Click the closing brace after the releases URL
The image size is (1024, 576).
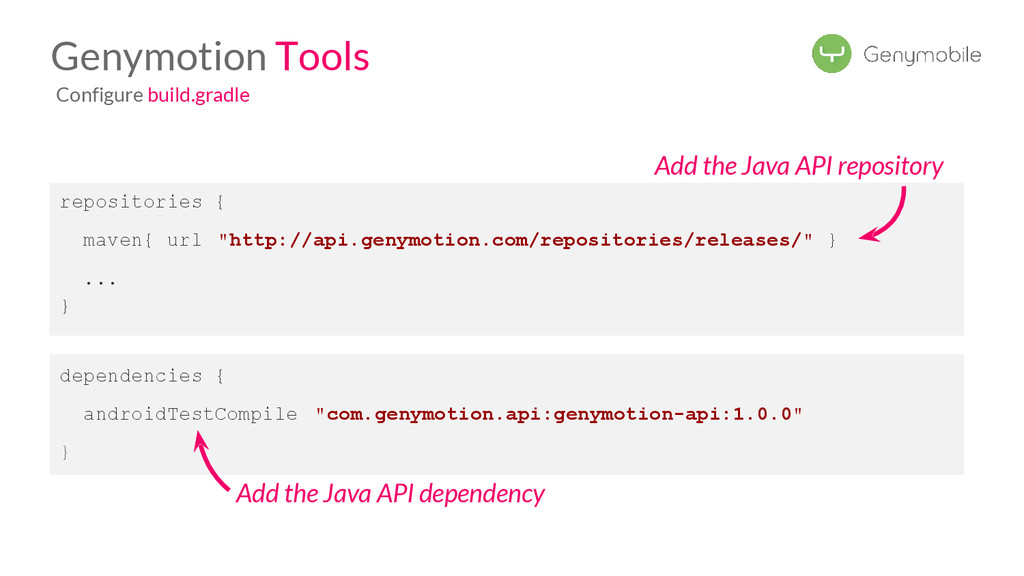pyautogui.click(x=832, y=240)
